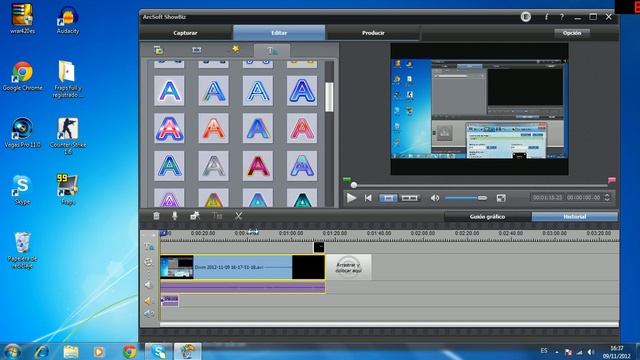Open the ES language indicator

[544, 351]
